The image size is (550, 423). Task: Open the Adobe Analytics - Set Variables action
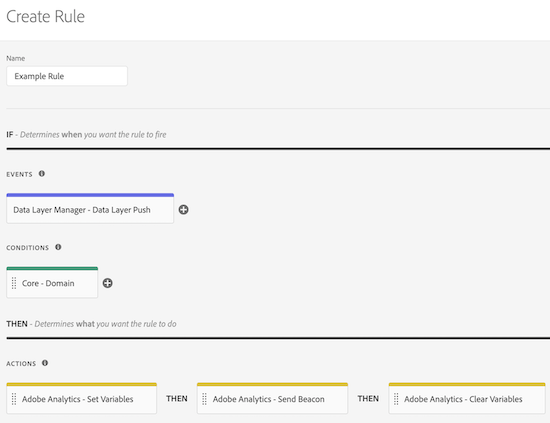coord(81,398)
